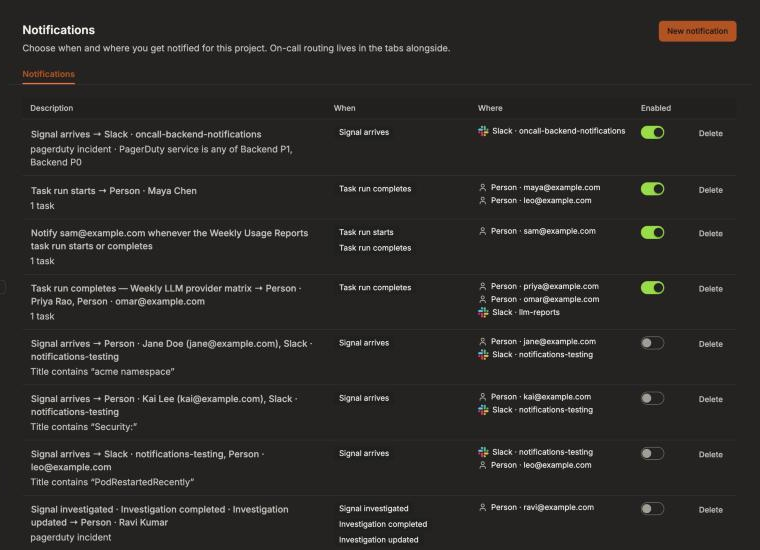Screen dimensions: 760x550
Task: Enable the acme namespace notification toggle
Action: [652, 344]
